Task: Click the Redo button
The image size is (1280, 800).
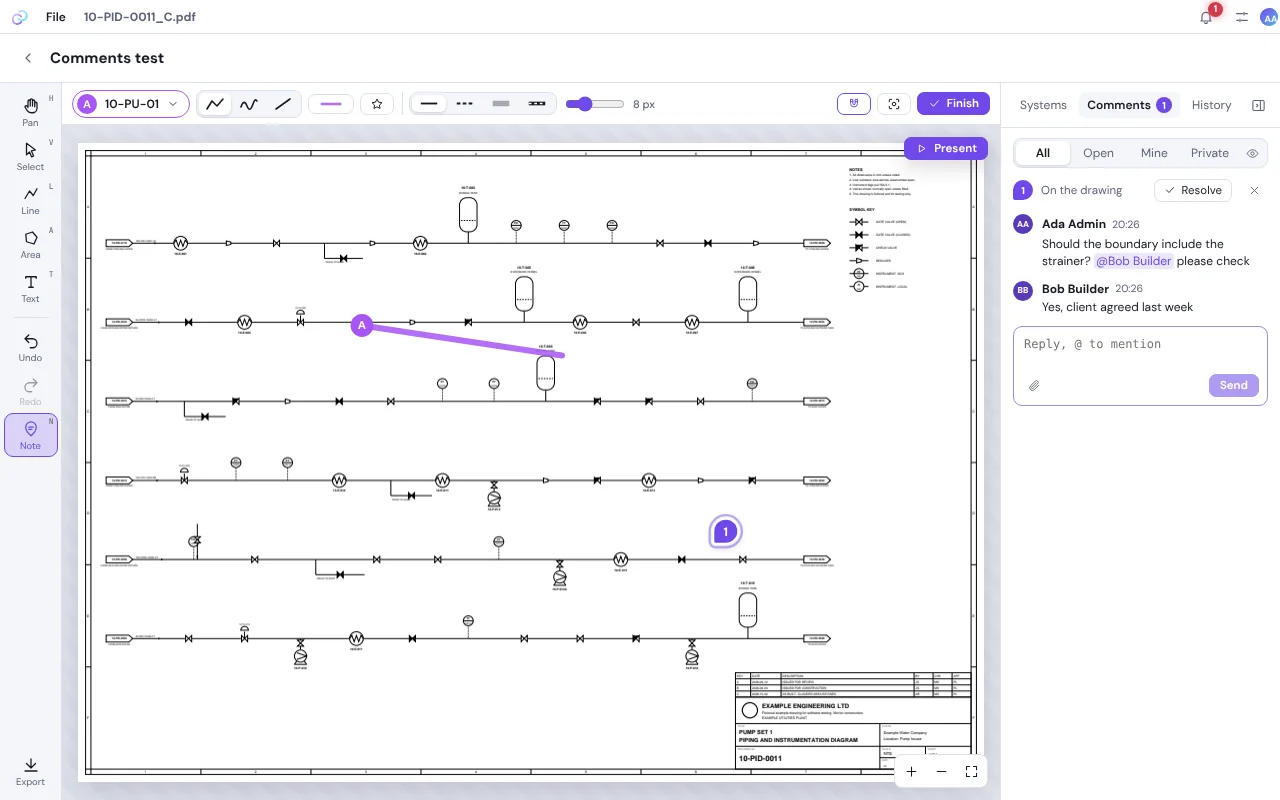Action: pos(30,392)
